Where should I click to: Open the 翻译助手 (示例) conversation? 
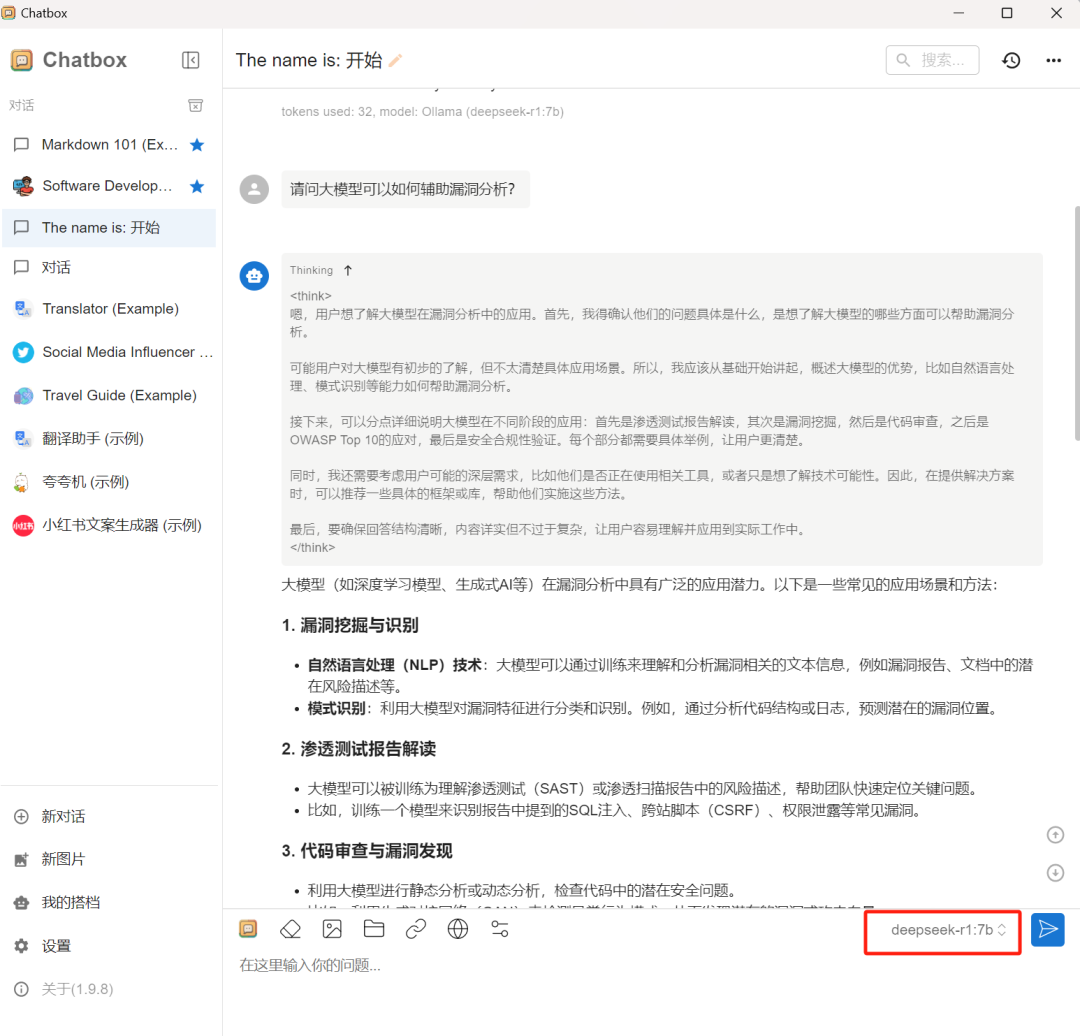(x=110, y=439)
